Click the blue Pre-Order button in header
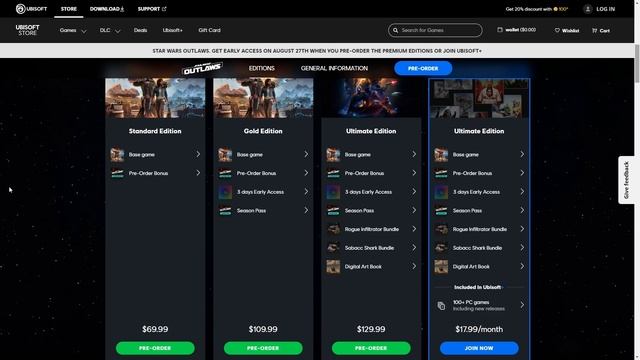 [423, 68]
